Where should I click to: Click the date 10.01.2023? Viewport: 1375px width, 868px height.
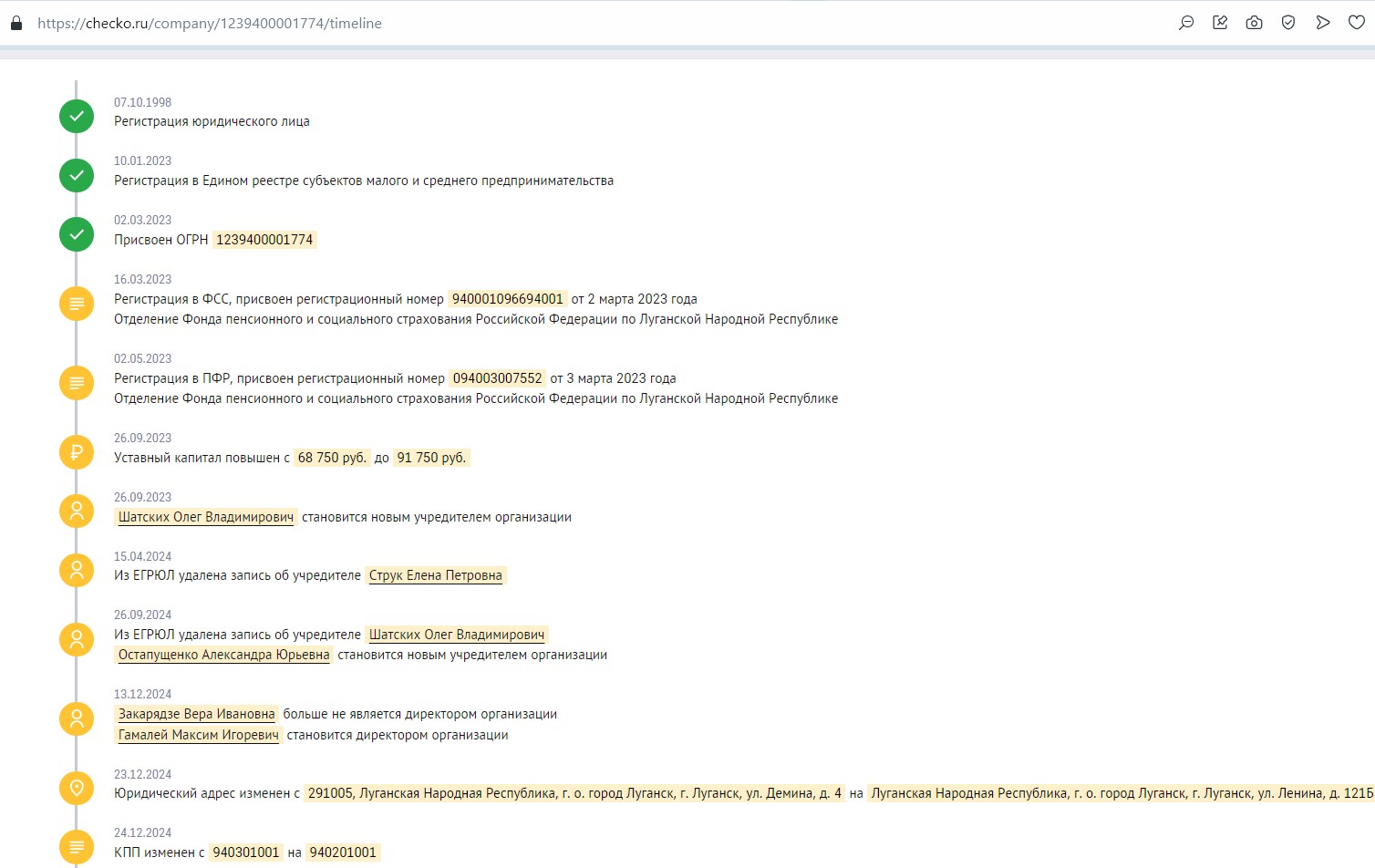click(142, 160)
